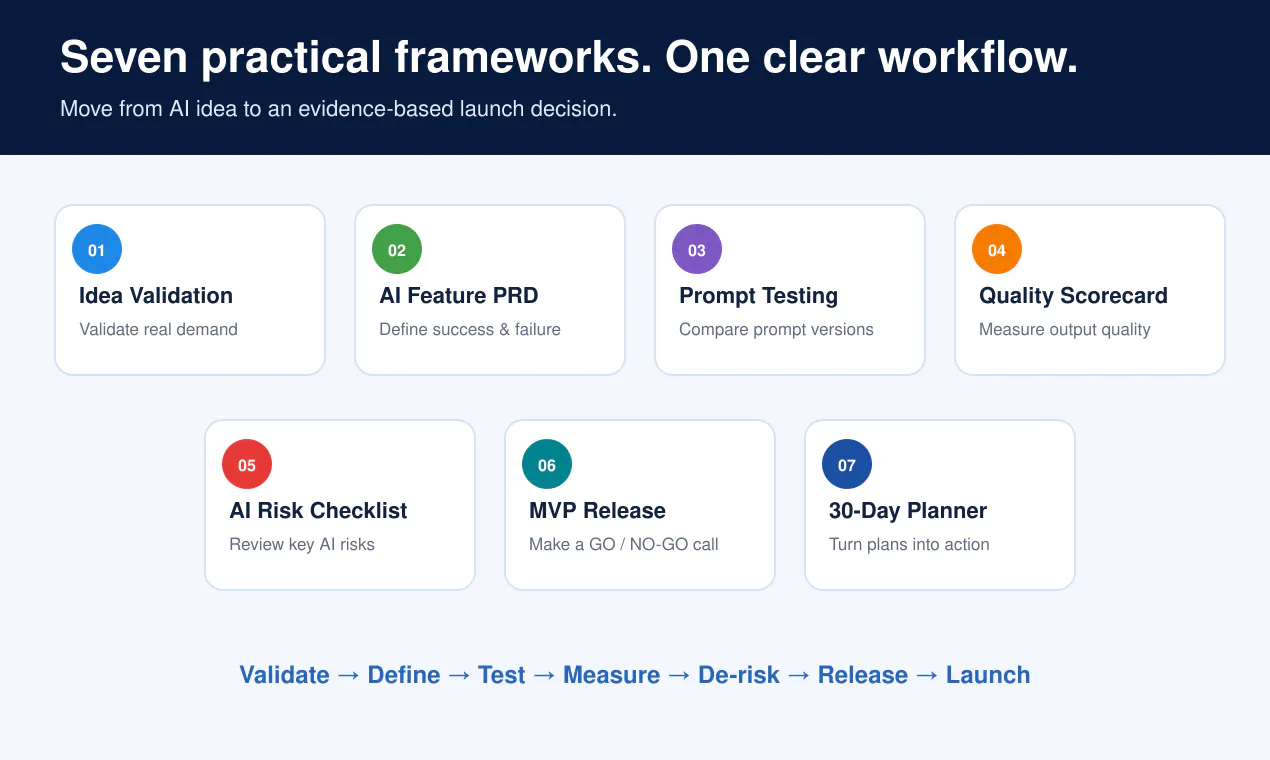This screenshot has height=760, width=1270.
Task: Select the MVP Release card title
Action: pos(598,511)
